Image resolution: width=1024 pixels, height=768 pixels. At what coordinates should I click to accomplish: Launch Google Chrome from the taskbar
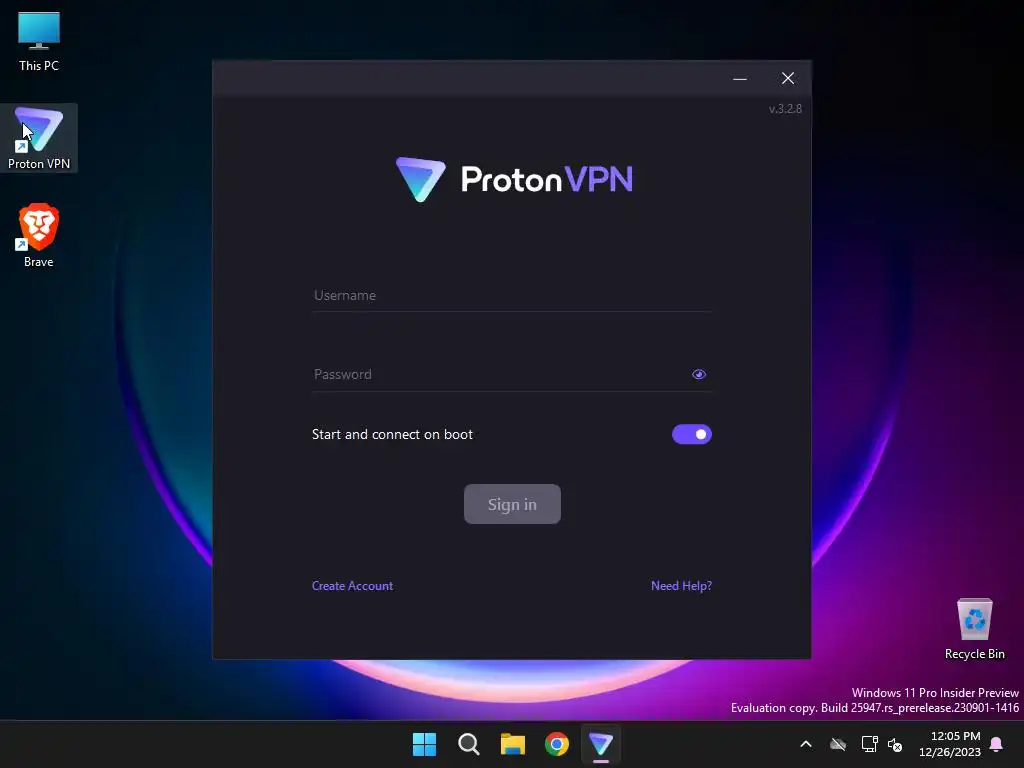point(556,744)
